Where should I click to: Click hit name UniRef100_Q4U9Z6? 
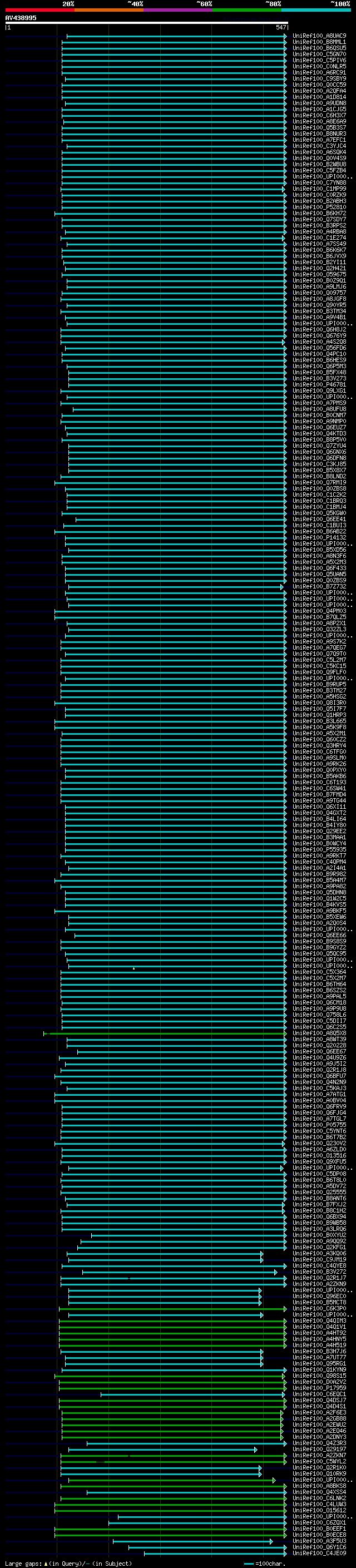point(319,1058)
